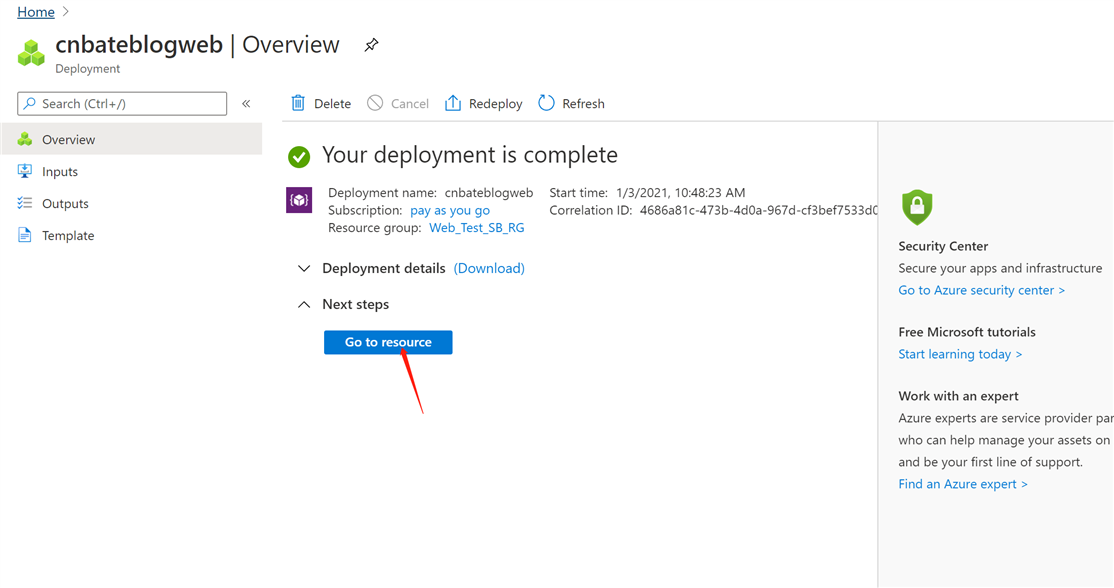Click the search magnifier icon in the sidebar
This screenshot has height=588, width=1114.
coord(29,104)
